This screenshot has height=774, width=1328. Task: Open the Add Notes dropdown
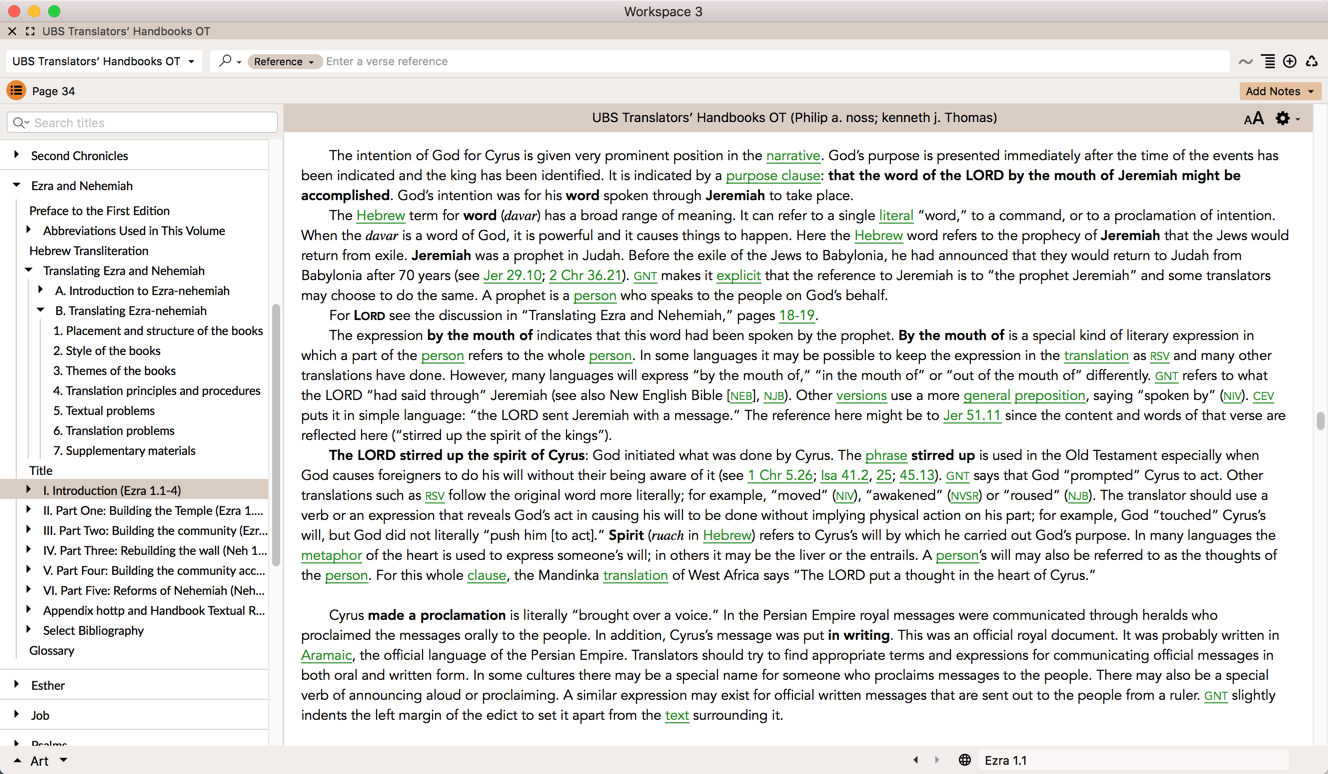[1280, 91]
